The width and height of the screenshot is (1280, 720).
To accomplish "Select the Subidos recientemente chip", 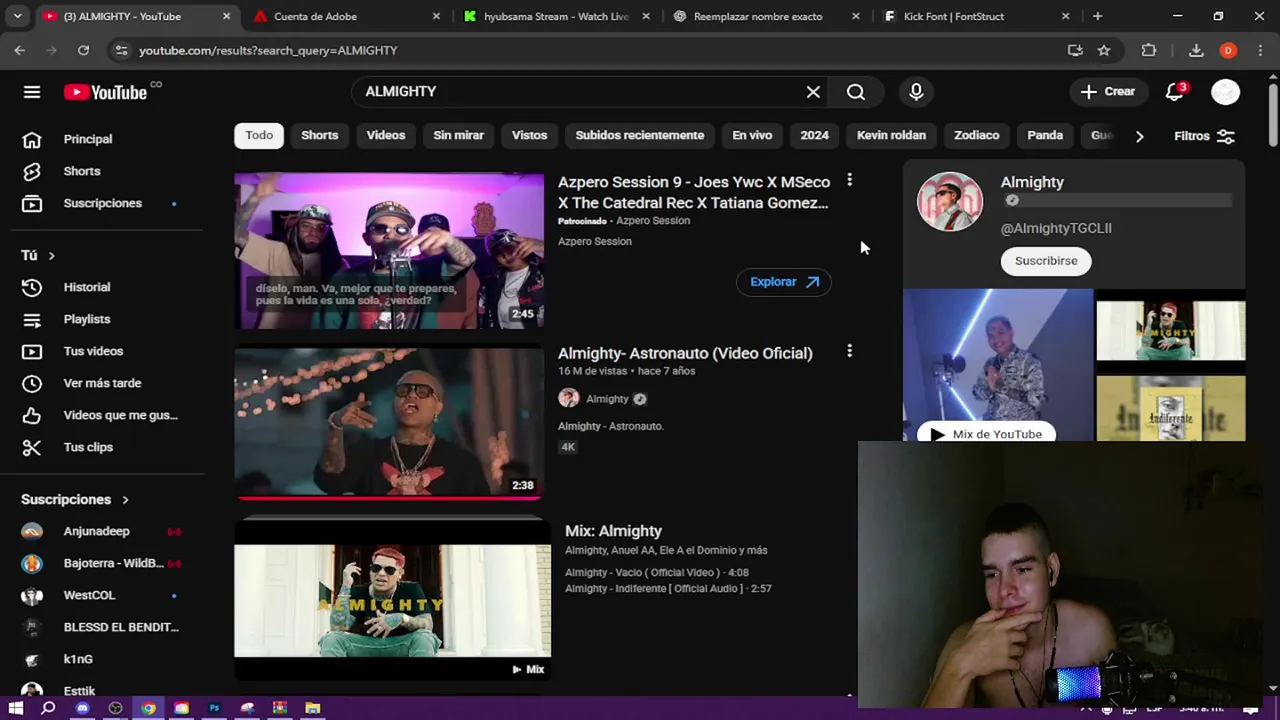I will [640, 135].
